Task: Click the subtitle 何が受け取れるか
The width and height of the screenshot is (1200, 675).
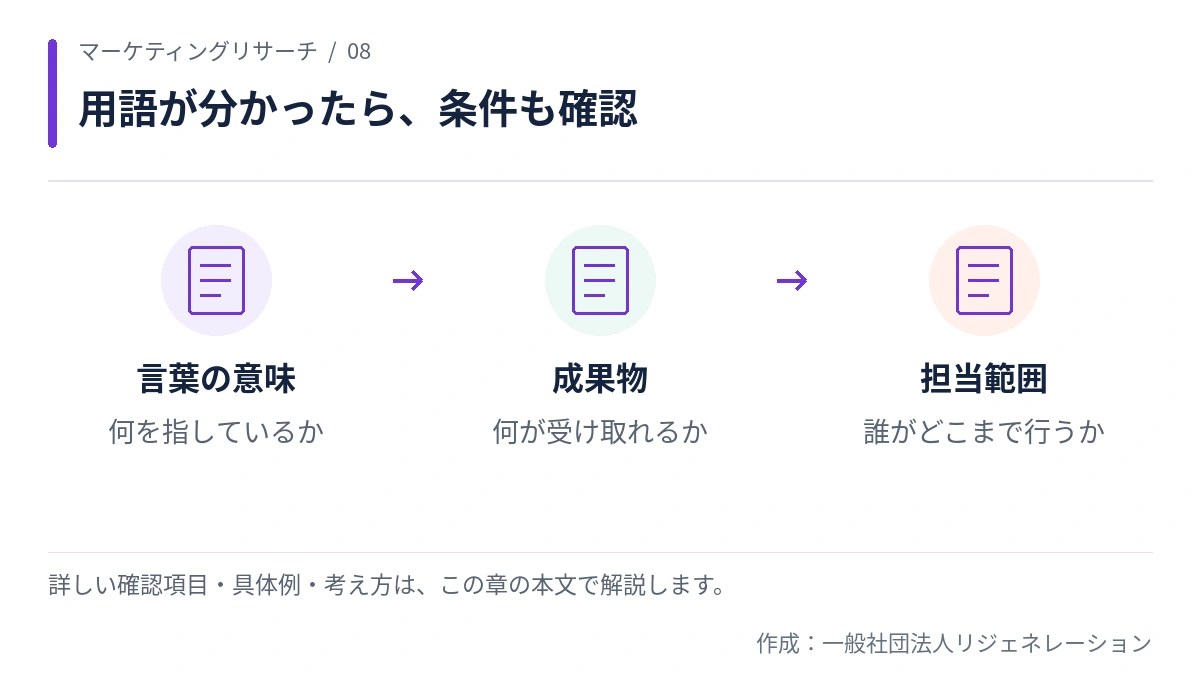Action: click(x=600, y=433)
